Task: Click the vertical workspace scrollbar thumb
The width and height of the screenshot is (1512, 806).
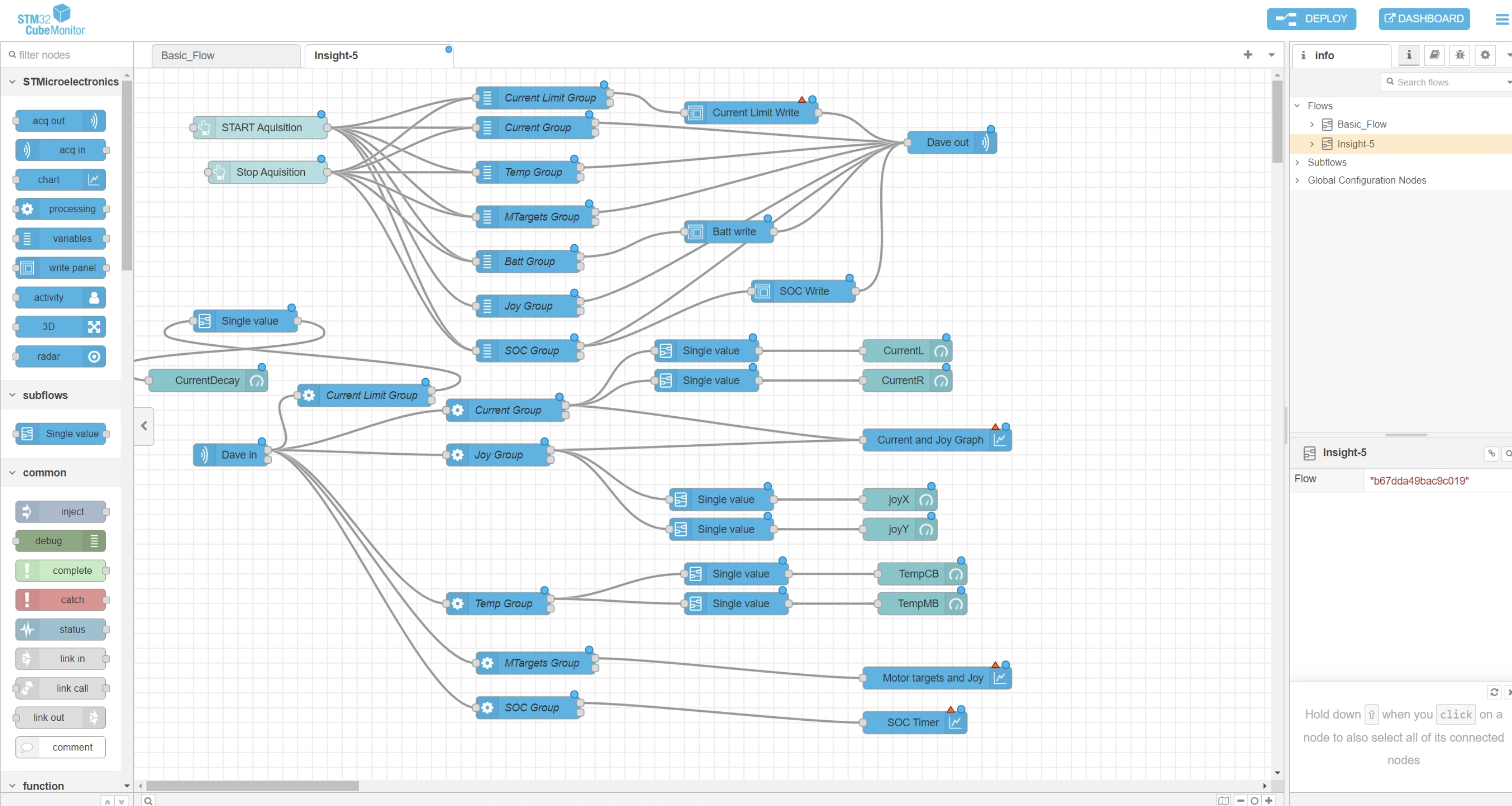Action: (1277, 122)
